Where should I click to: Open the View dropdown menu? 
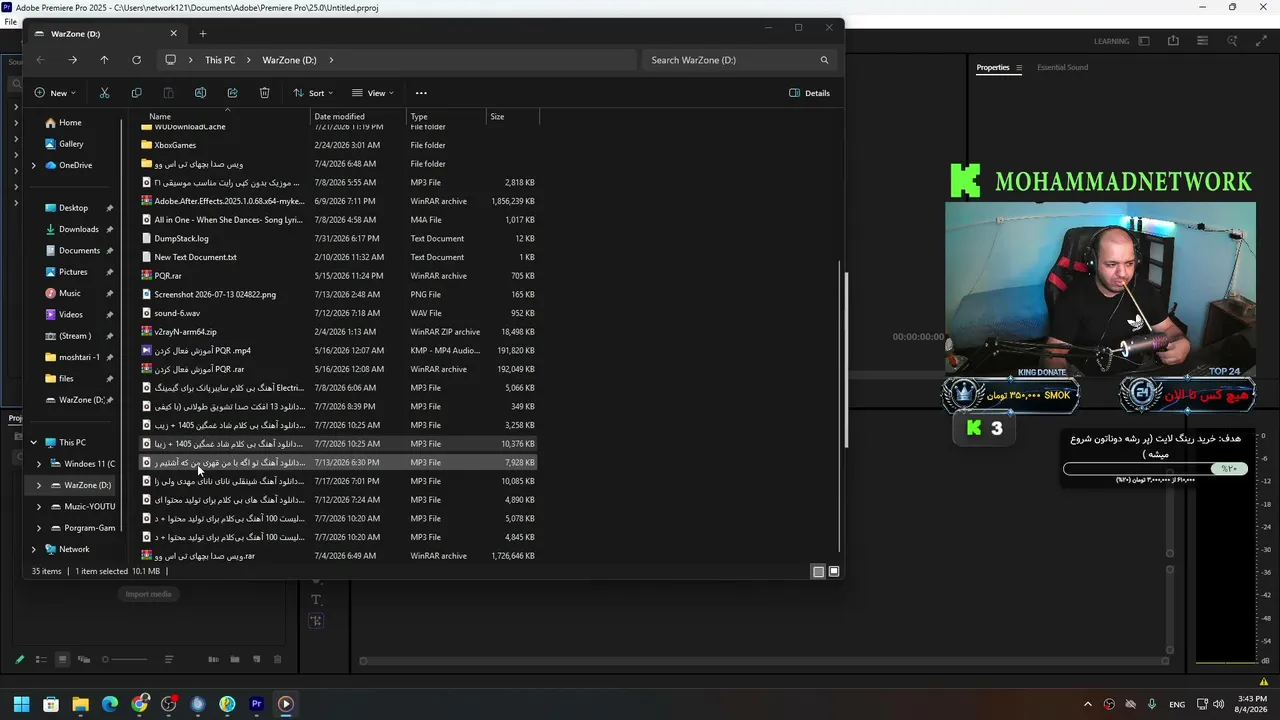[373, 93]
